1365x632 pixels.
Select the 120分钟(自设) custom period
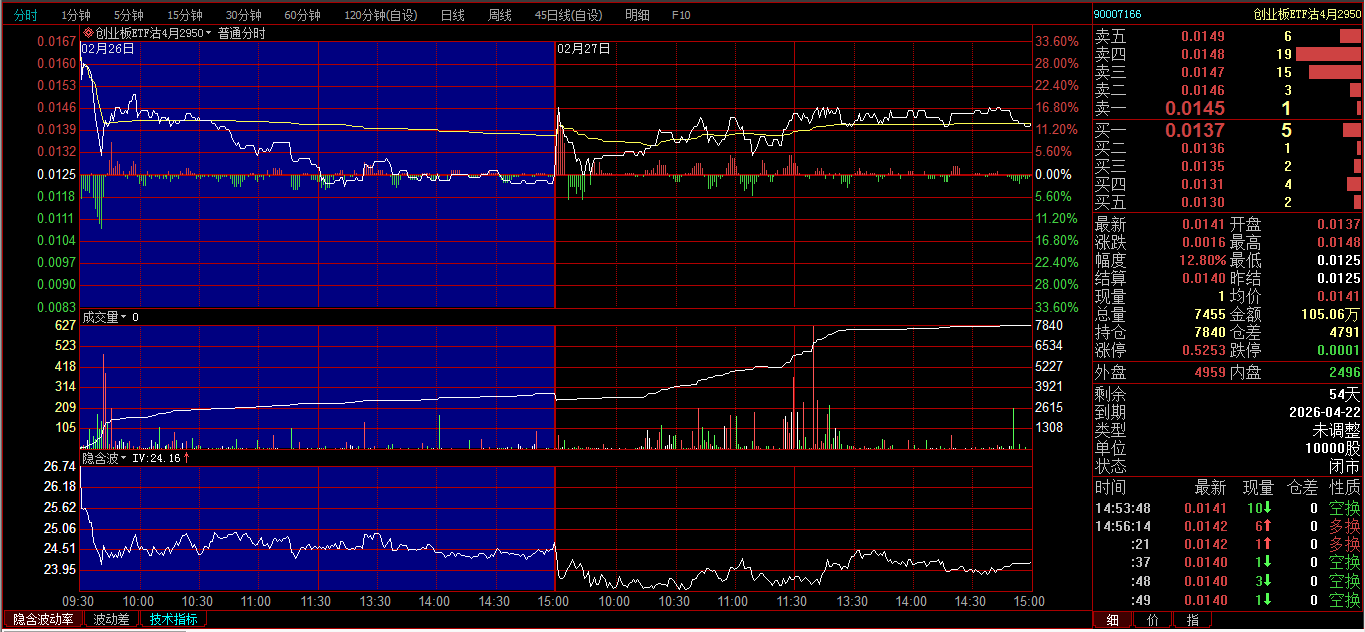(x=381, y=15)
